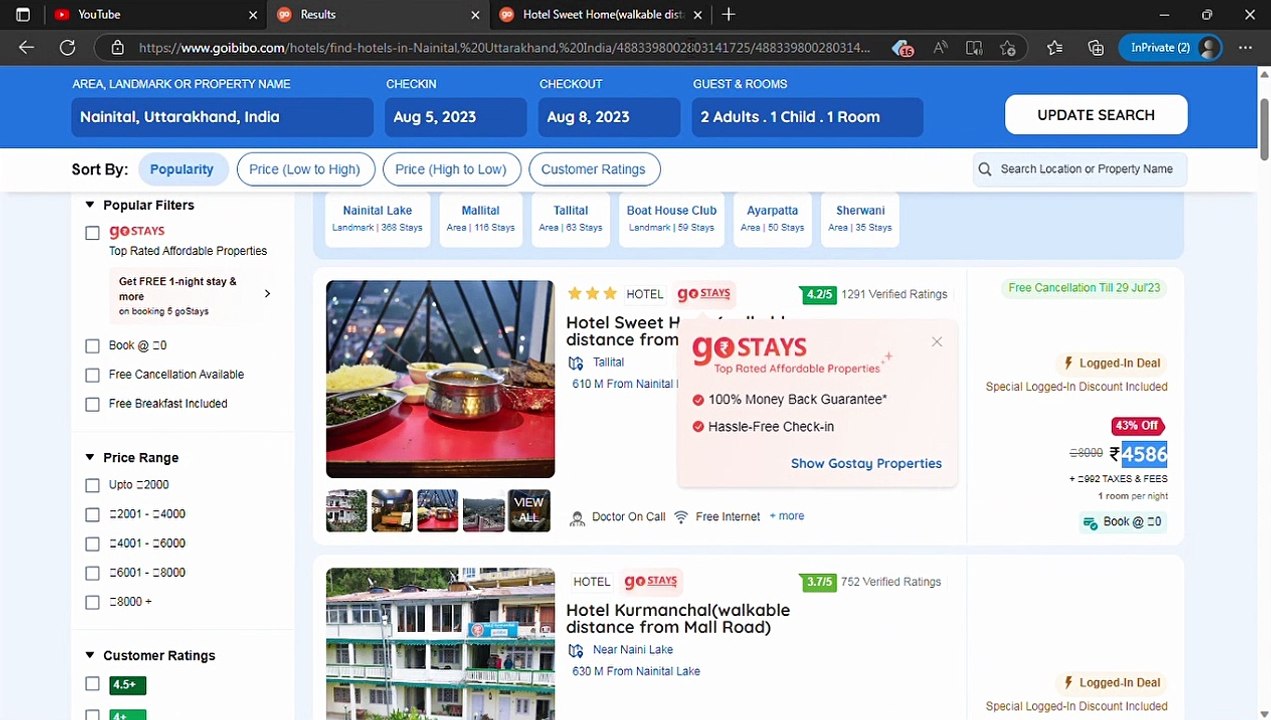The width and height of the screenshot is (1271, 720).
Task: Add this page to favorites
Action: 1007,47
